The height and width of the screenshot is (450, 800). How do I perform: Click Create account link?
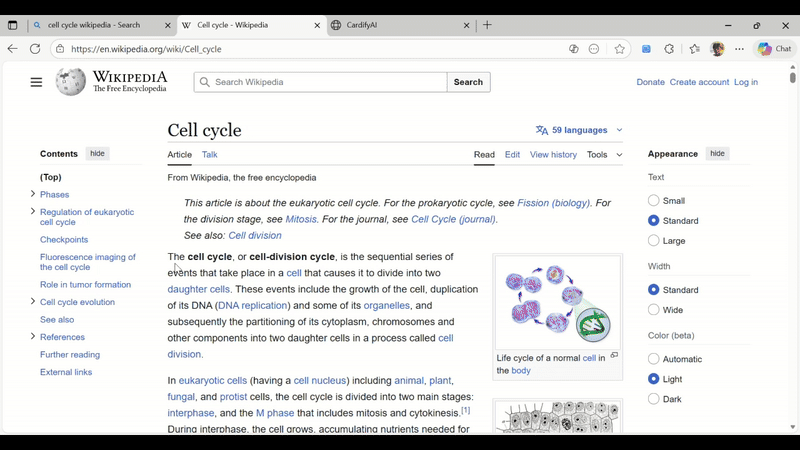[x=699, y=82]
